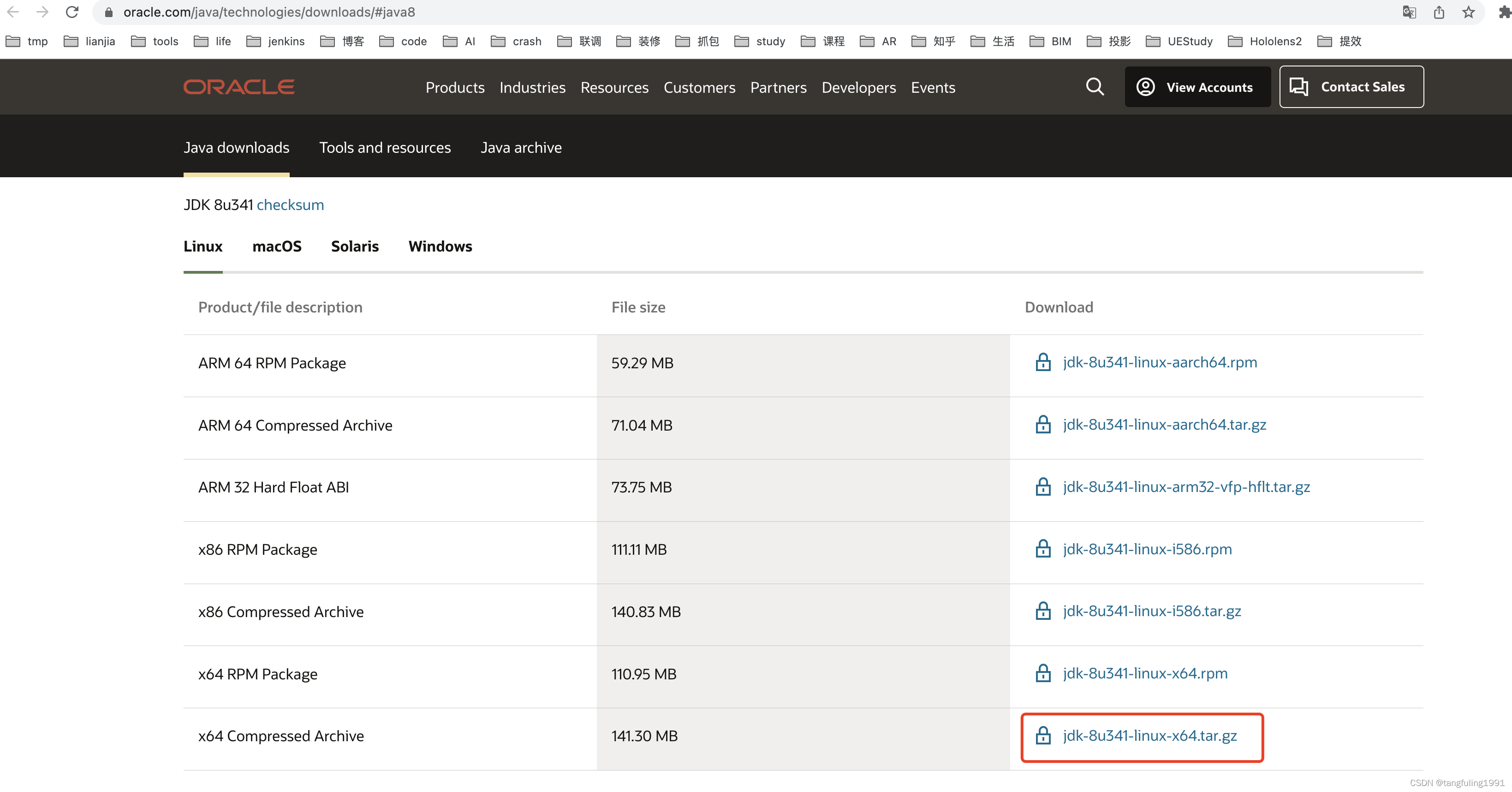The width and height of the screenshot is (1512, 792).
Task: Switch to Tools and resources tab
Action: (x=385, y=147)
